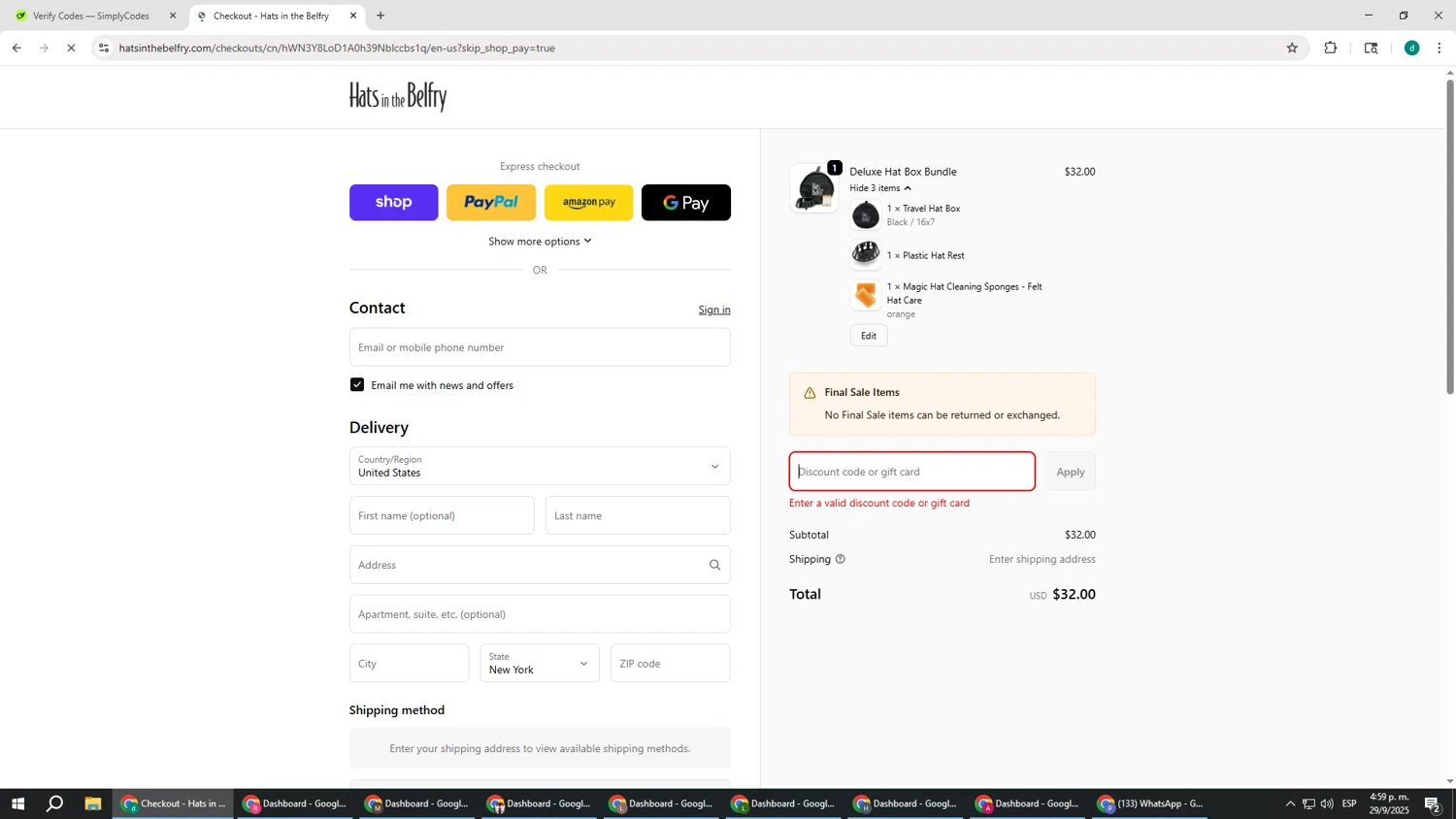Open the network icon in system tray

click(1308, 803)
